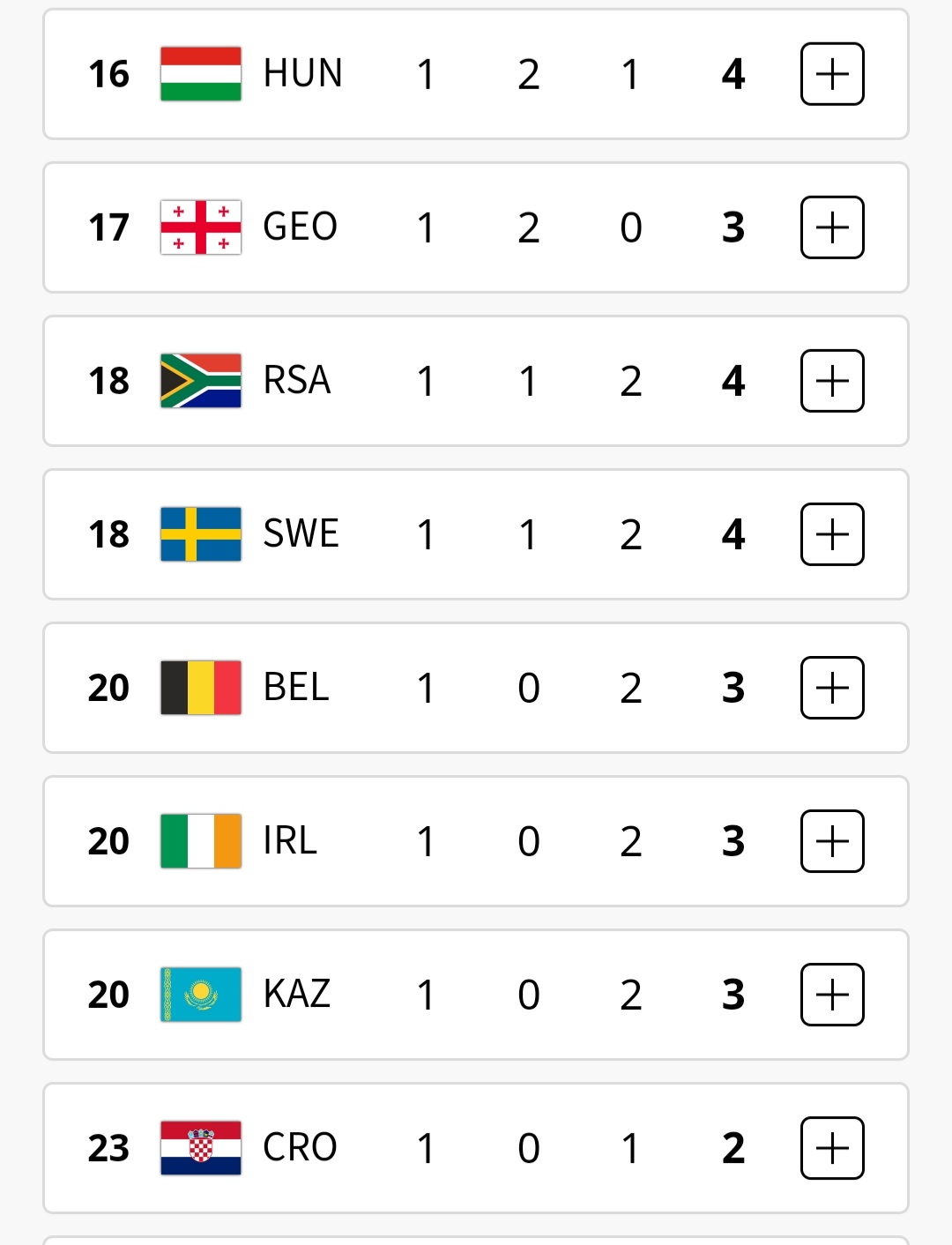Viewport: 952px width, 1245px height.
Task: Show details for BEL using plus
Action: pos(832,688)
